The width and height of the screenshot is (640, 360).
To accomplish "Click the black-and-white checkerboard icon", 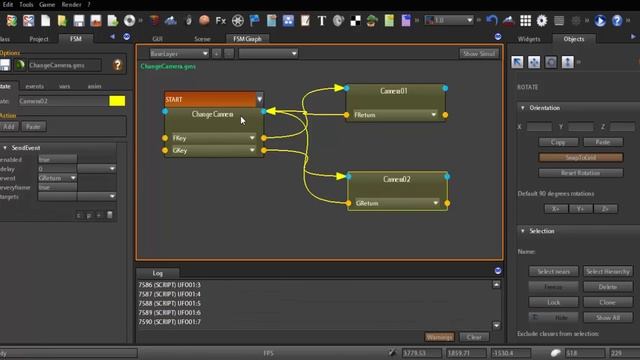I will pos(356,20).
